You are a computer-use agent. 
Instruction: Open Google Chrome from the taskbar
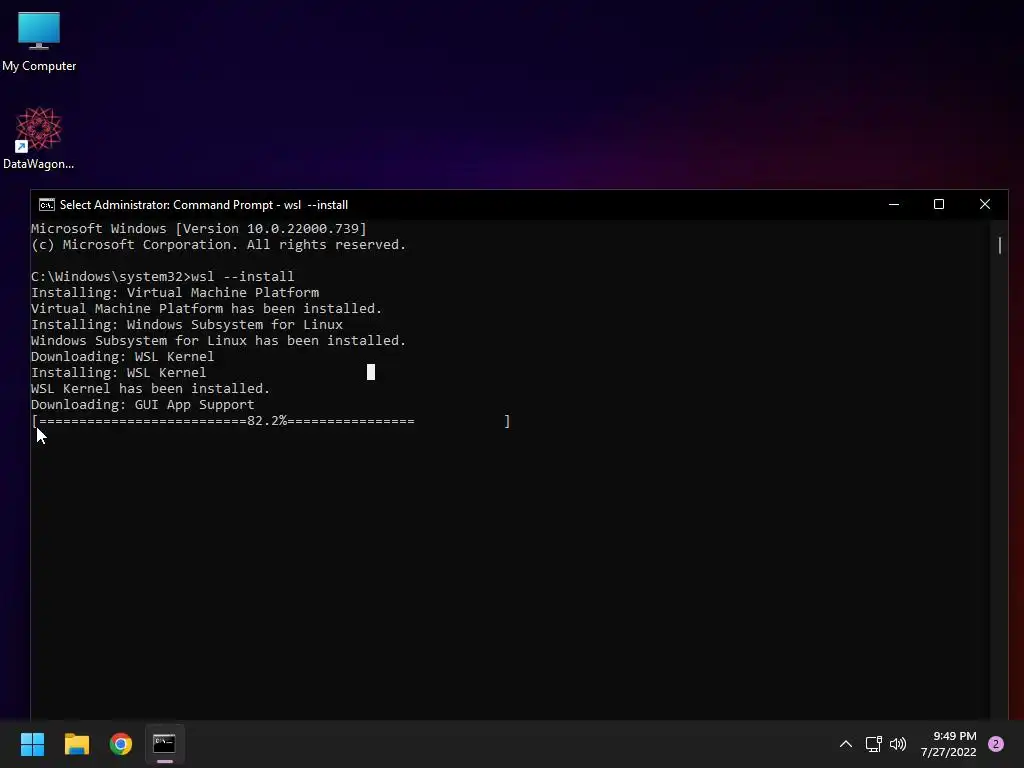(121, 744)
